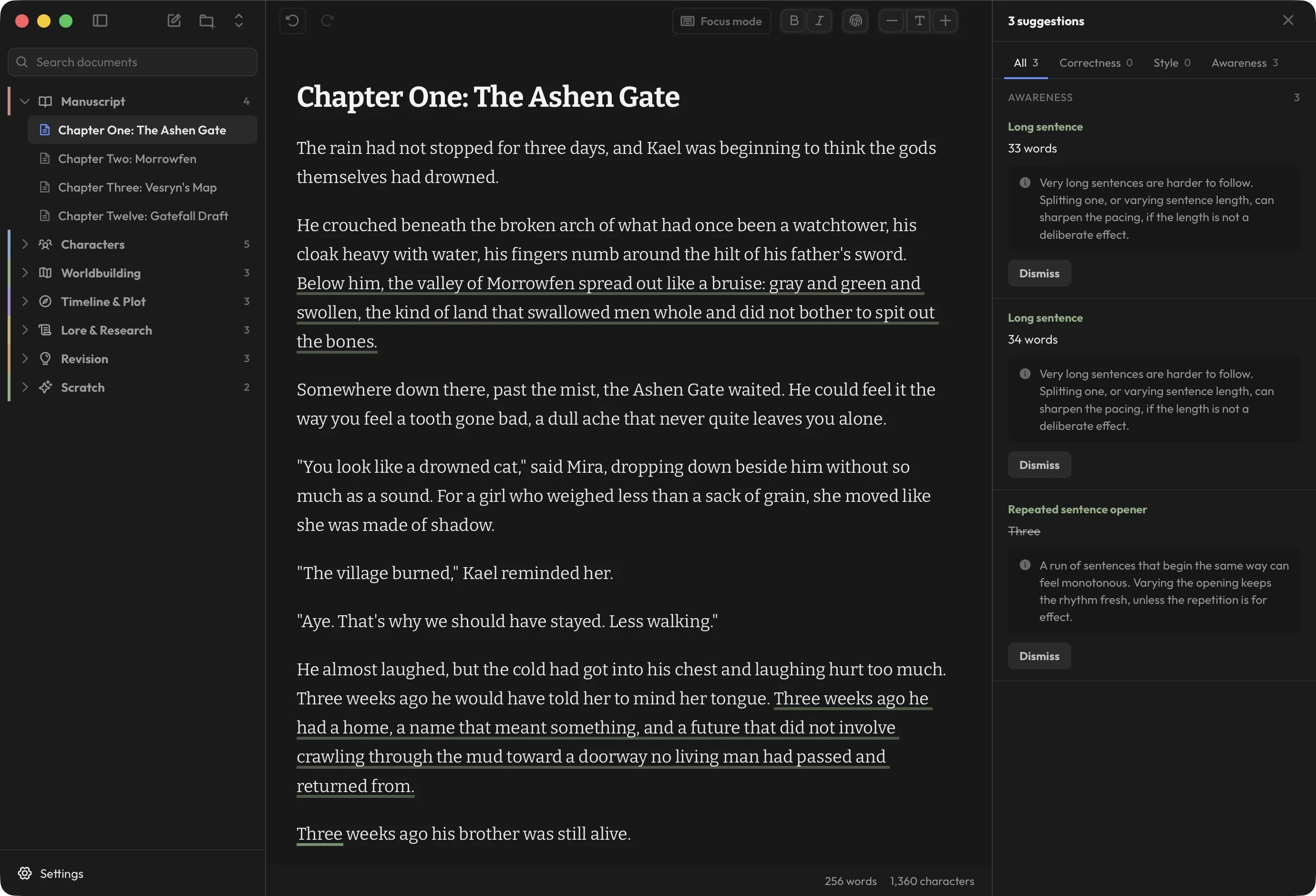Click the Characters people icon
This screenshot has width=1316, height=896.
click(x=45, y=244)
